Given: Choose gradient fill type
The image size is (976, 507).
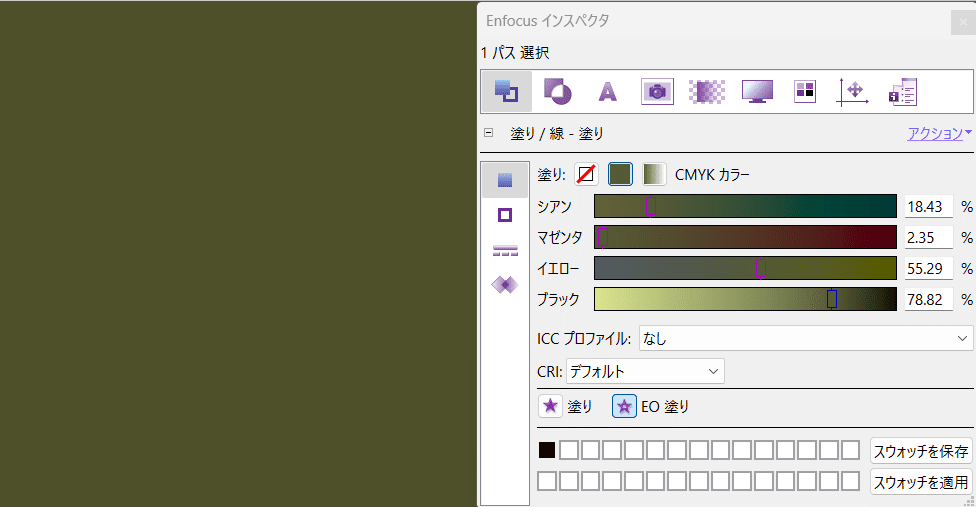Looking at the screenshot, I should [x=654, y=174].
